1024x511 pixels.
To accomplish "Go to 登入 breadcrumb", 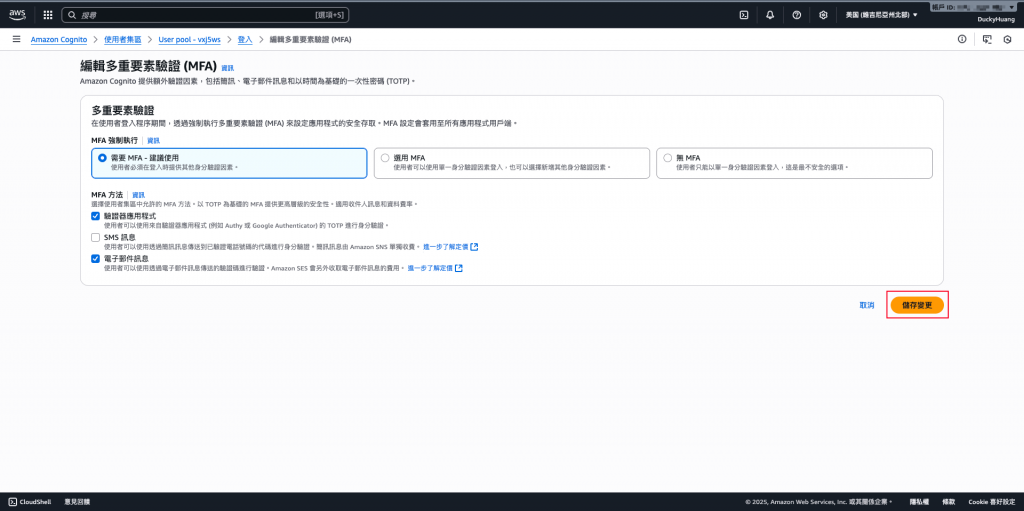I will click(x=245, y=39).
